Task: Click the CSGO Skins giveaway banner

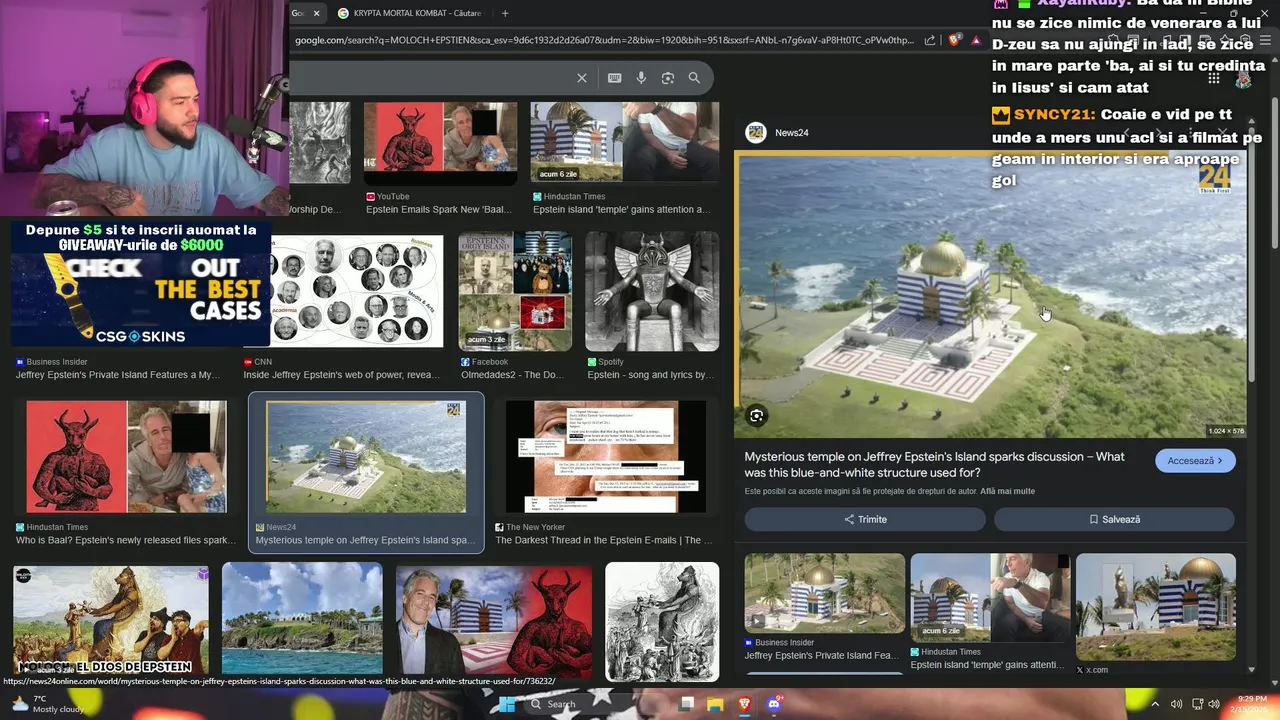Action: click(140, 283)
